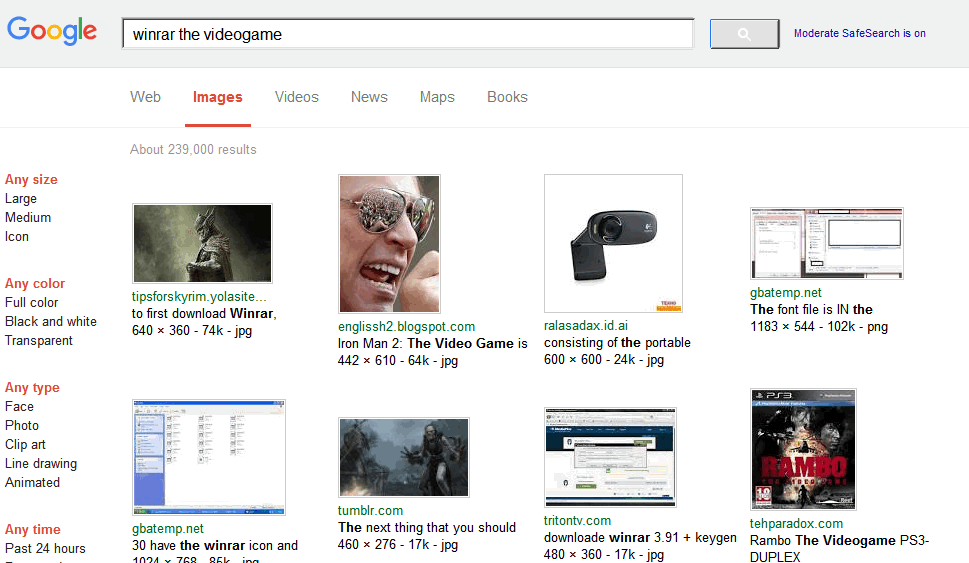Image resolution: width=969 pixels, height=563 pixels.
Task: Filter by Photo type
Action: pos(22,425)
